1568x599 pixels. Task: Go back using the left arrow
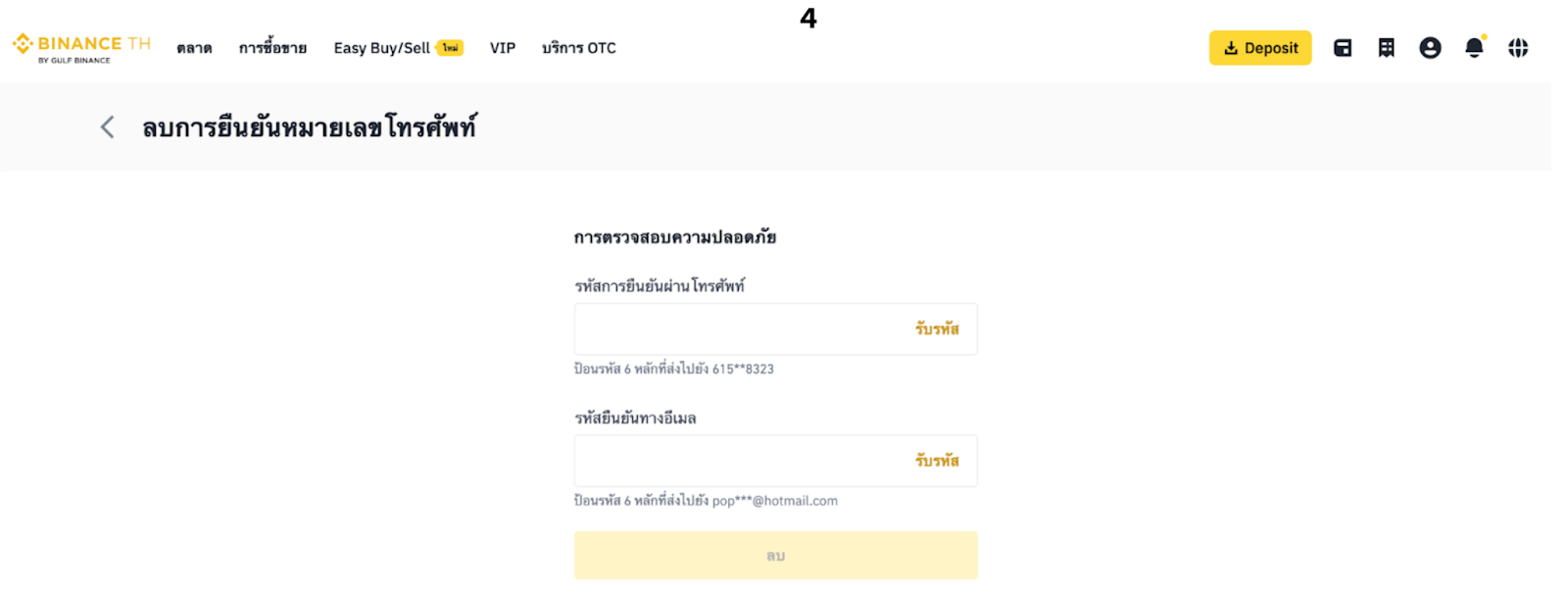[x=108, y=127]
